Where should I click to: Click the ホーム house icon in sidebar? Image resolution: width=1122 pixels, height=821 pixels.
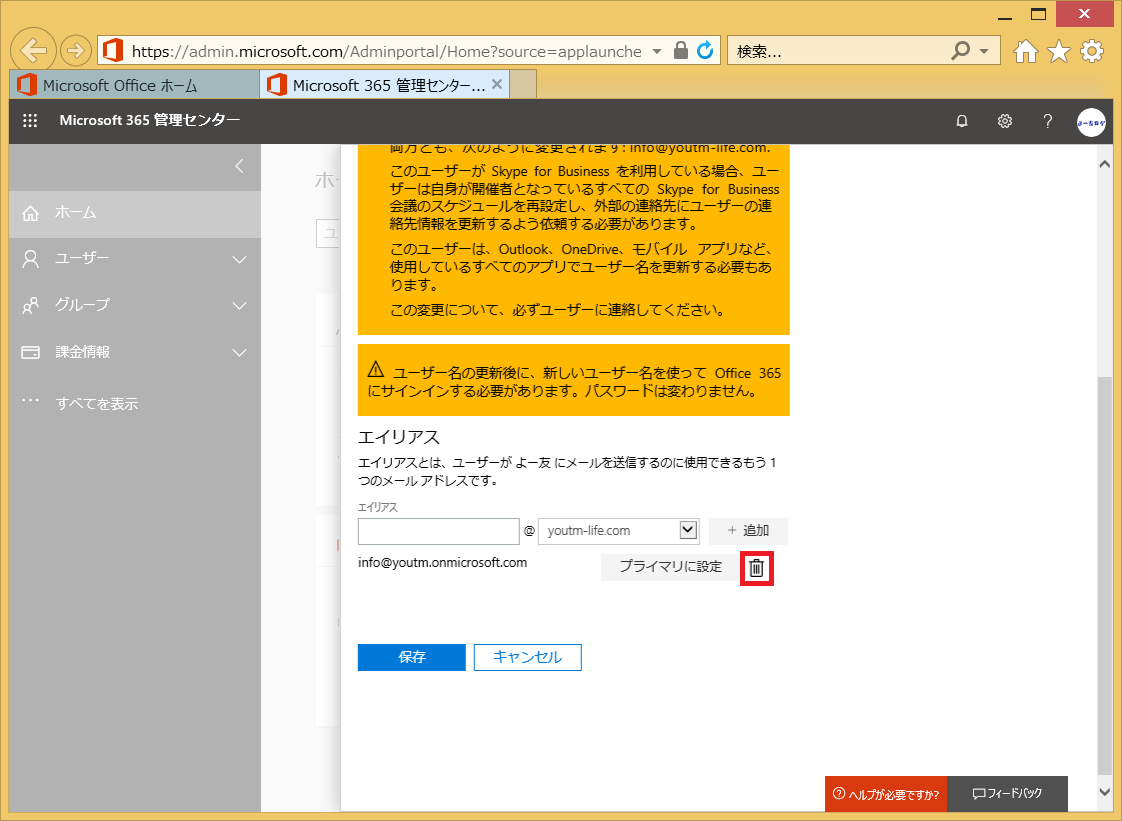[x=30, y=213]
